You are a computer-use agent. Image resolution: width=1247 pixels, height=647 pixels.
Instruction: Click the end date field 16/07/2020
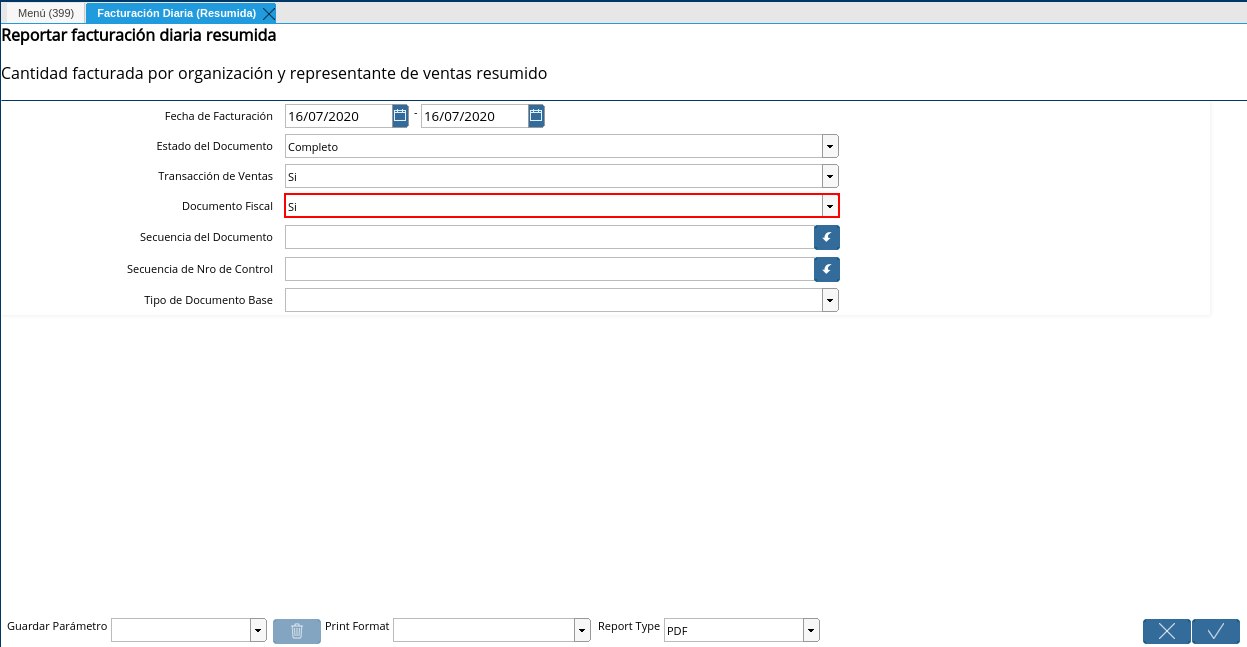pos(474,116)
